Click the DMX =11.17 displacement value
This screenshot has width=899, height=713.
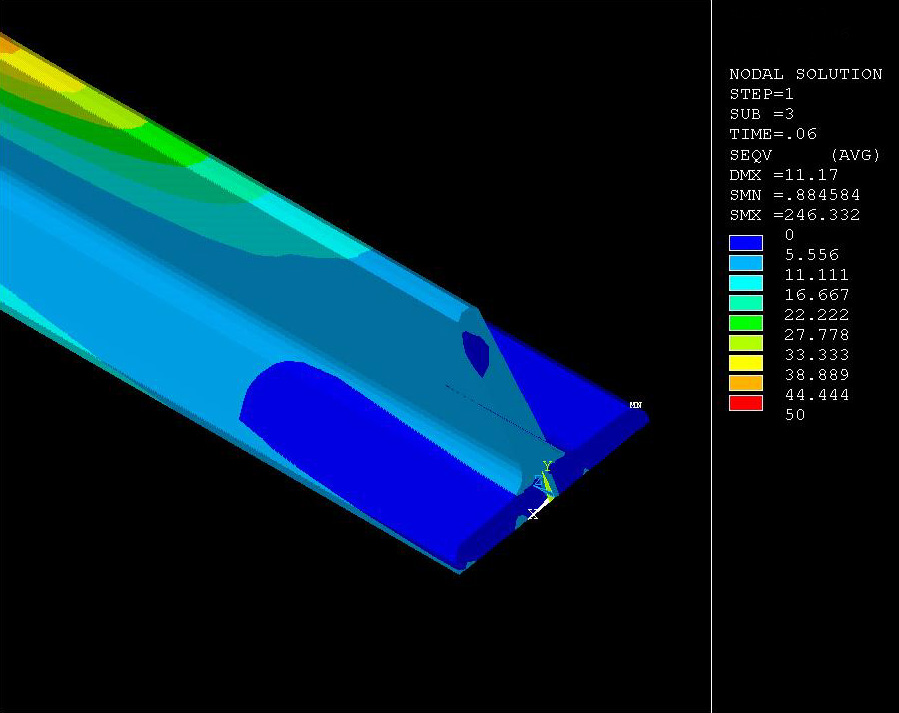click(x=783, y=175)
